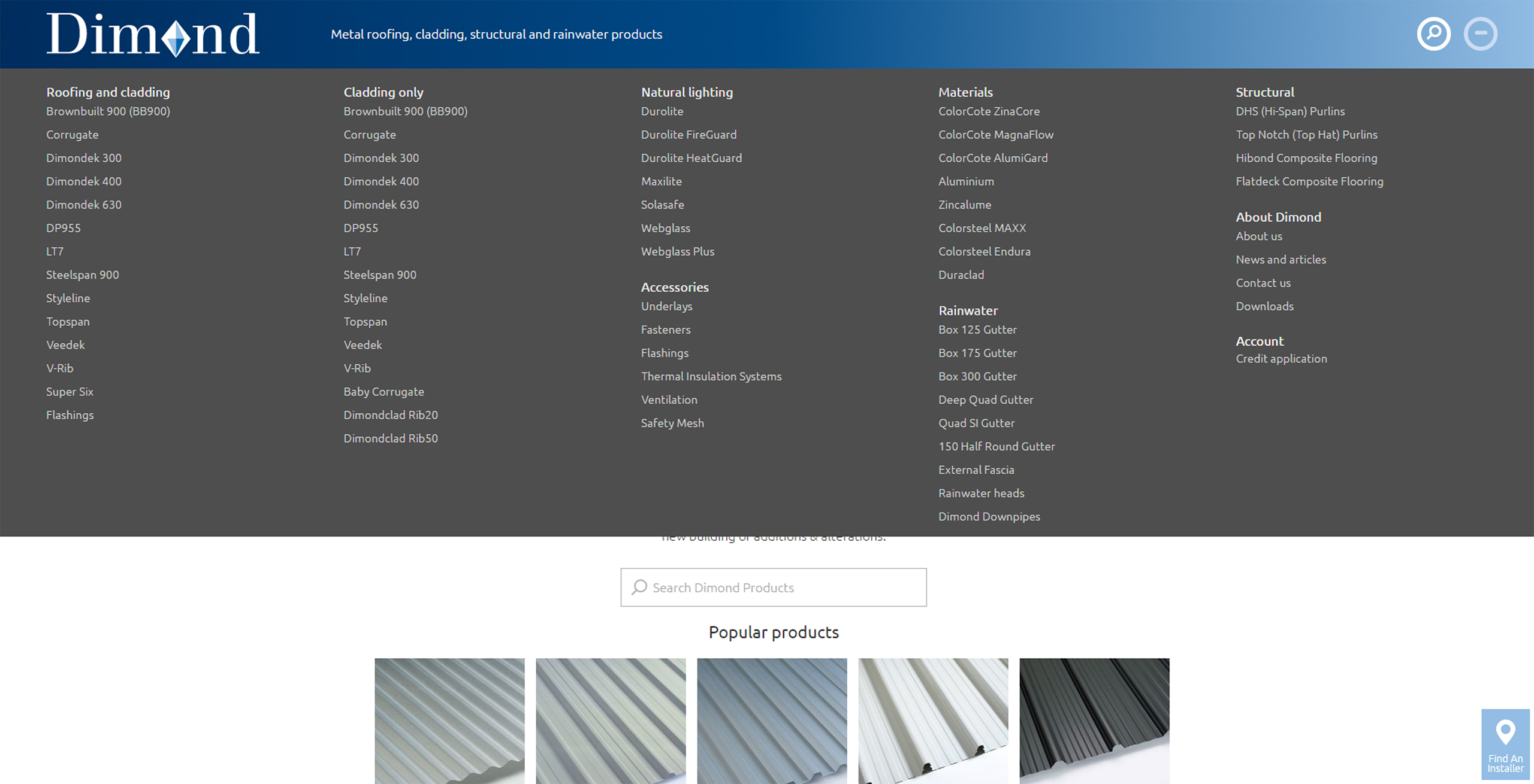
Task: Open Flatdeck Composite Flooring link
Action: 1309,181
